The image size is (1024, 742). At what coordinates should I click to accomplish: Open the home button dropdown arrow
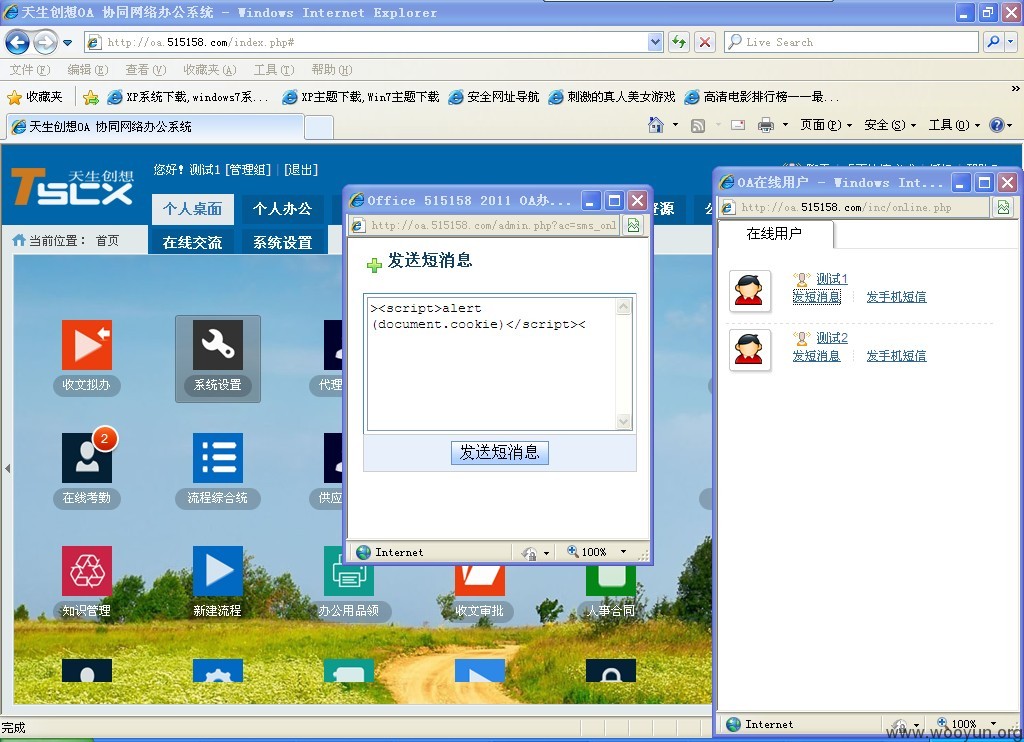(x=675, y=125)
